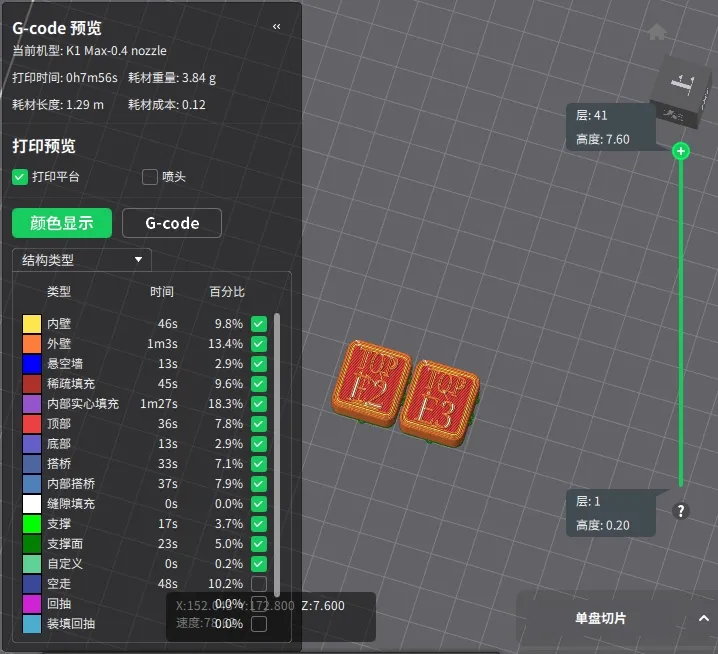Disable the 打印平台 checkbox
This screenshot has height=654, width=718.
coord(20,177)
